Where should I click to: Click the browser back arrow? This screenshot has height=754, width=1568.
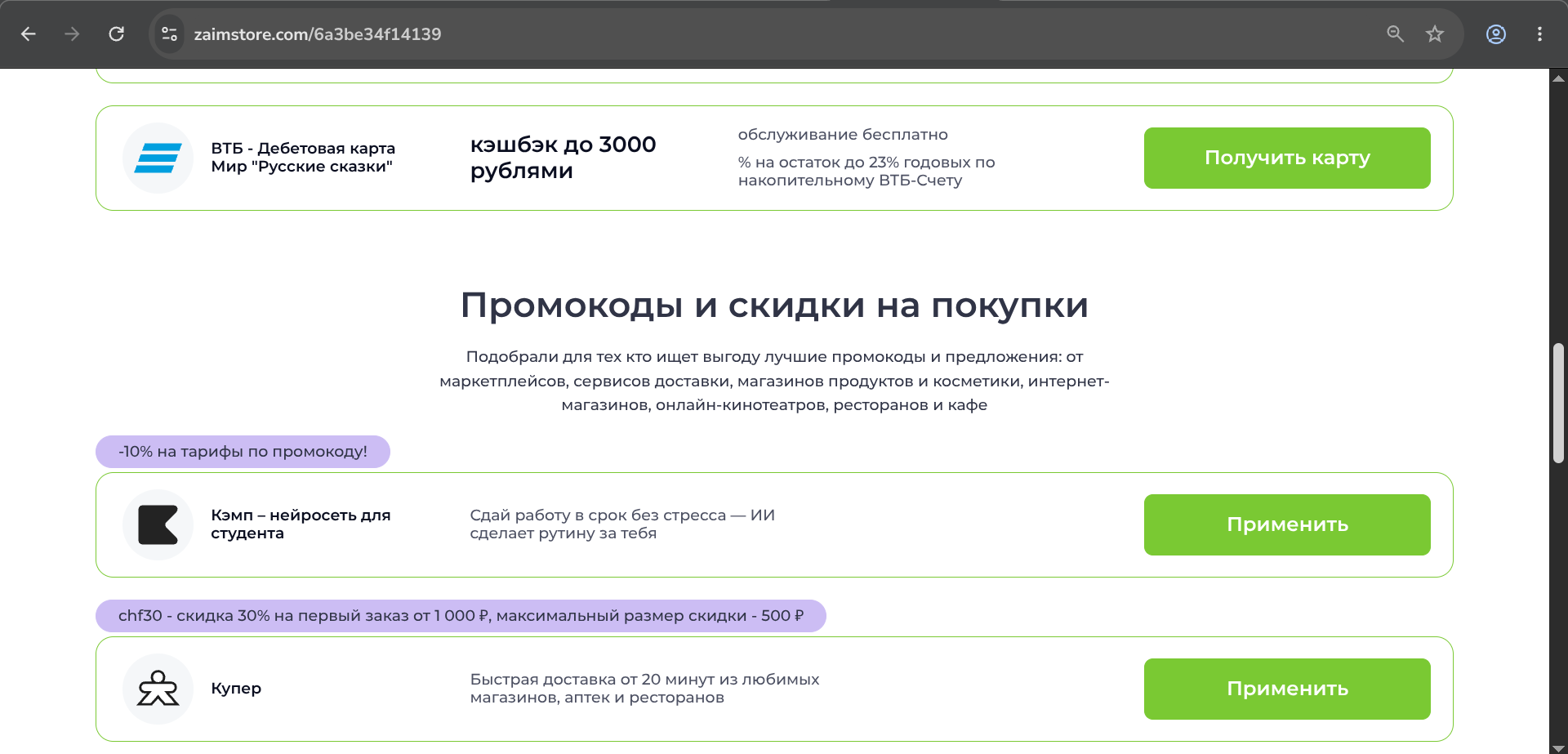pyautogui.click(x=29, y=34)
